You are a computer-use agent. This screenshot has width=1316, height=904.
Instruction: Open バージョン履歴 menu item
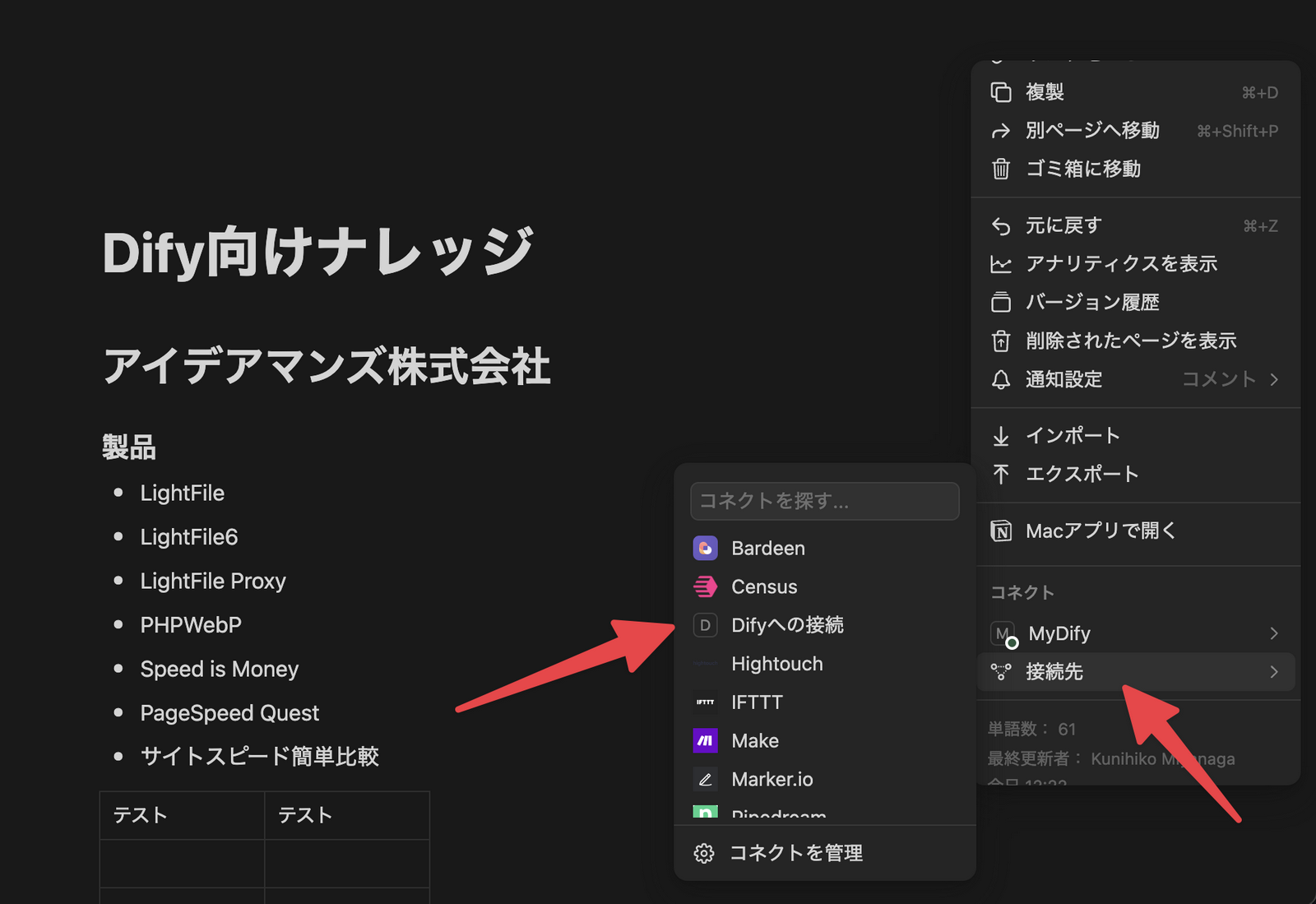click(1135, 302)
